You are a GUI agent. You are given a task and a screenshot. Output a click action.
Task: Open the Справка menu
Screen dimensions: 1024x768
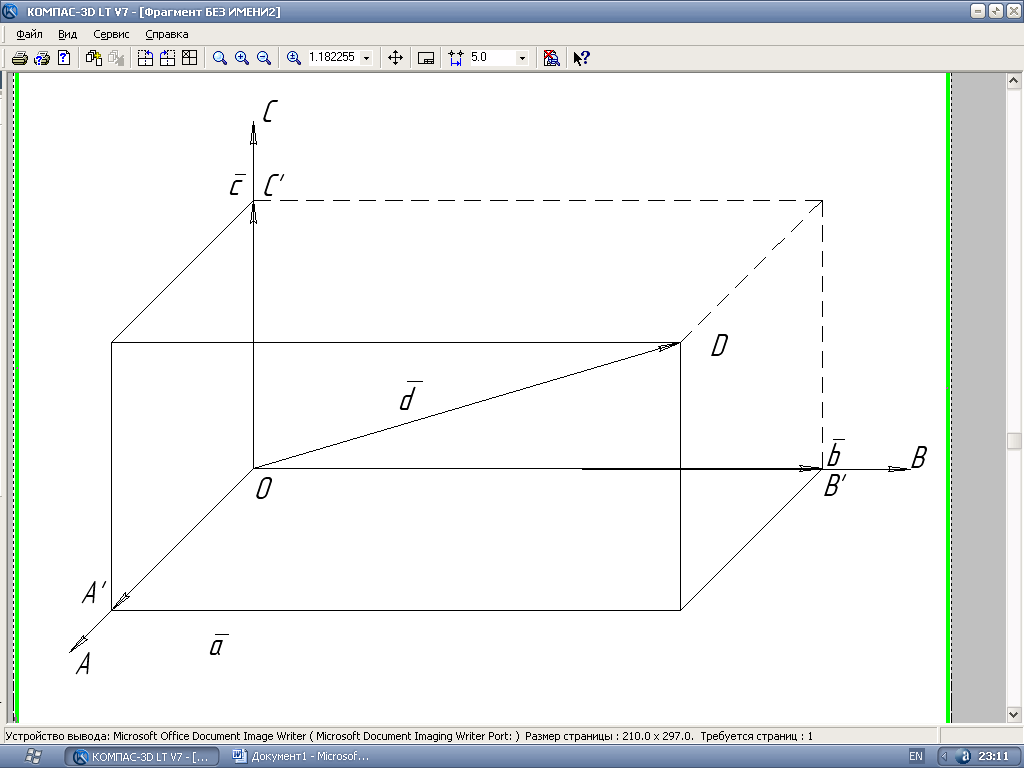pyautogui.click(x=167, y=34)
